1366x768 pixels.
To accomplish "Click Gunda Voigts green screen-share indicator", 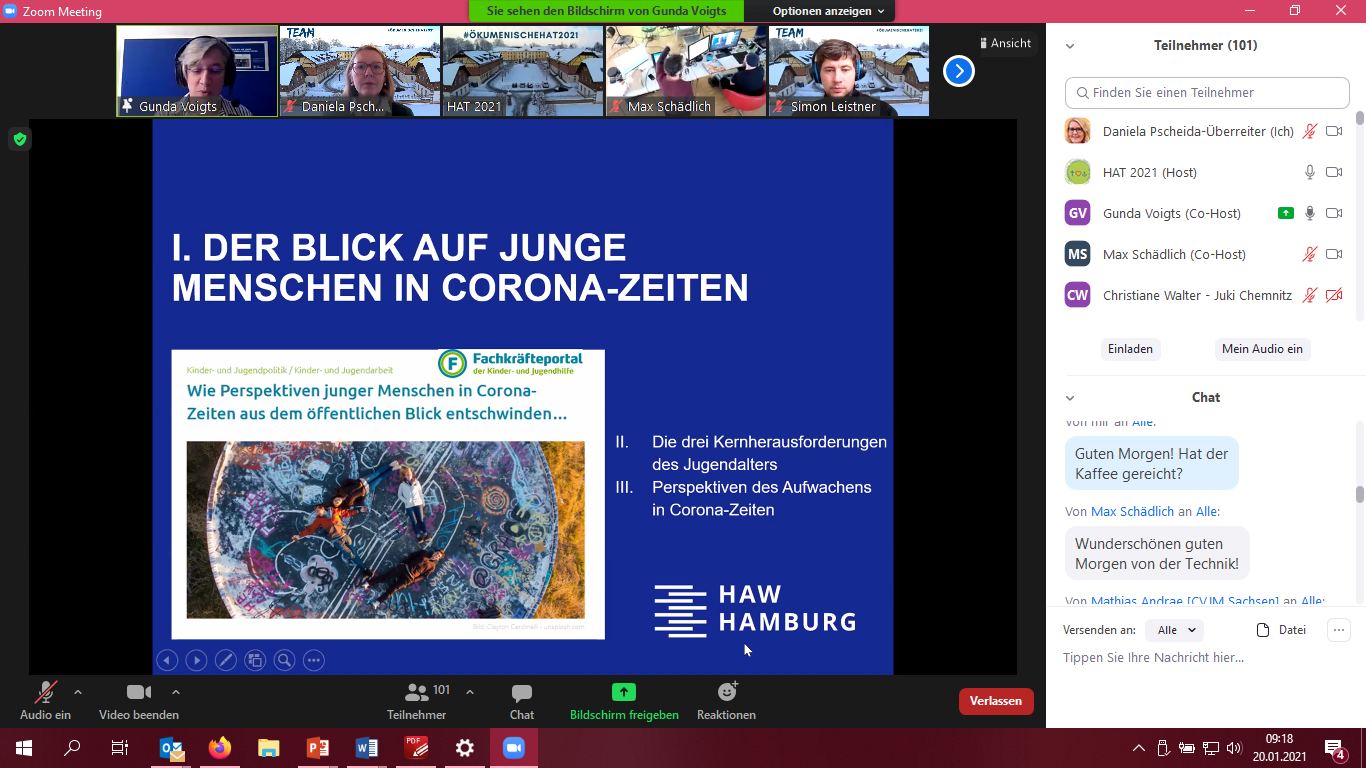I will click(x=1286, y=213).
